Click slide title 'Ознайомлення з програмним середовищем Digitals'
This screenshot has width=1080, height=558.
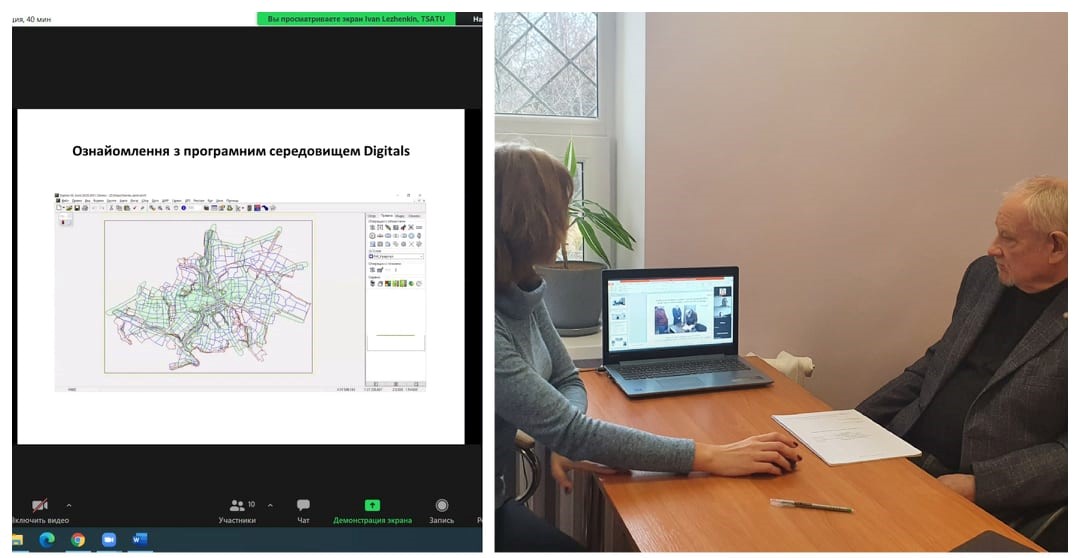coord(241,151)
